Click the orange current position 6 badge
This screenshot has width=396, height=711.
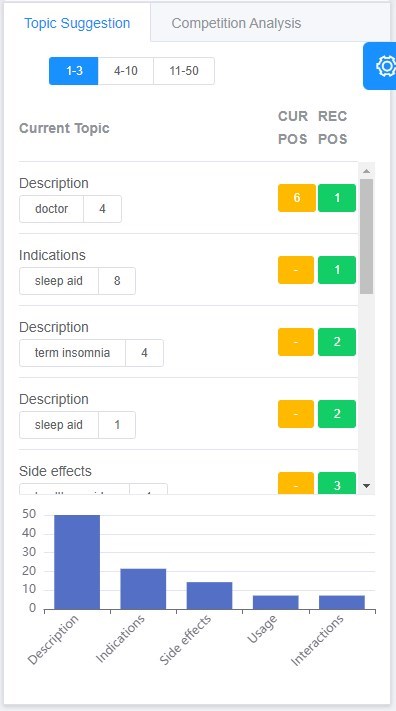[297, 198]
